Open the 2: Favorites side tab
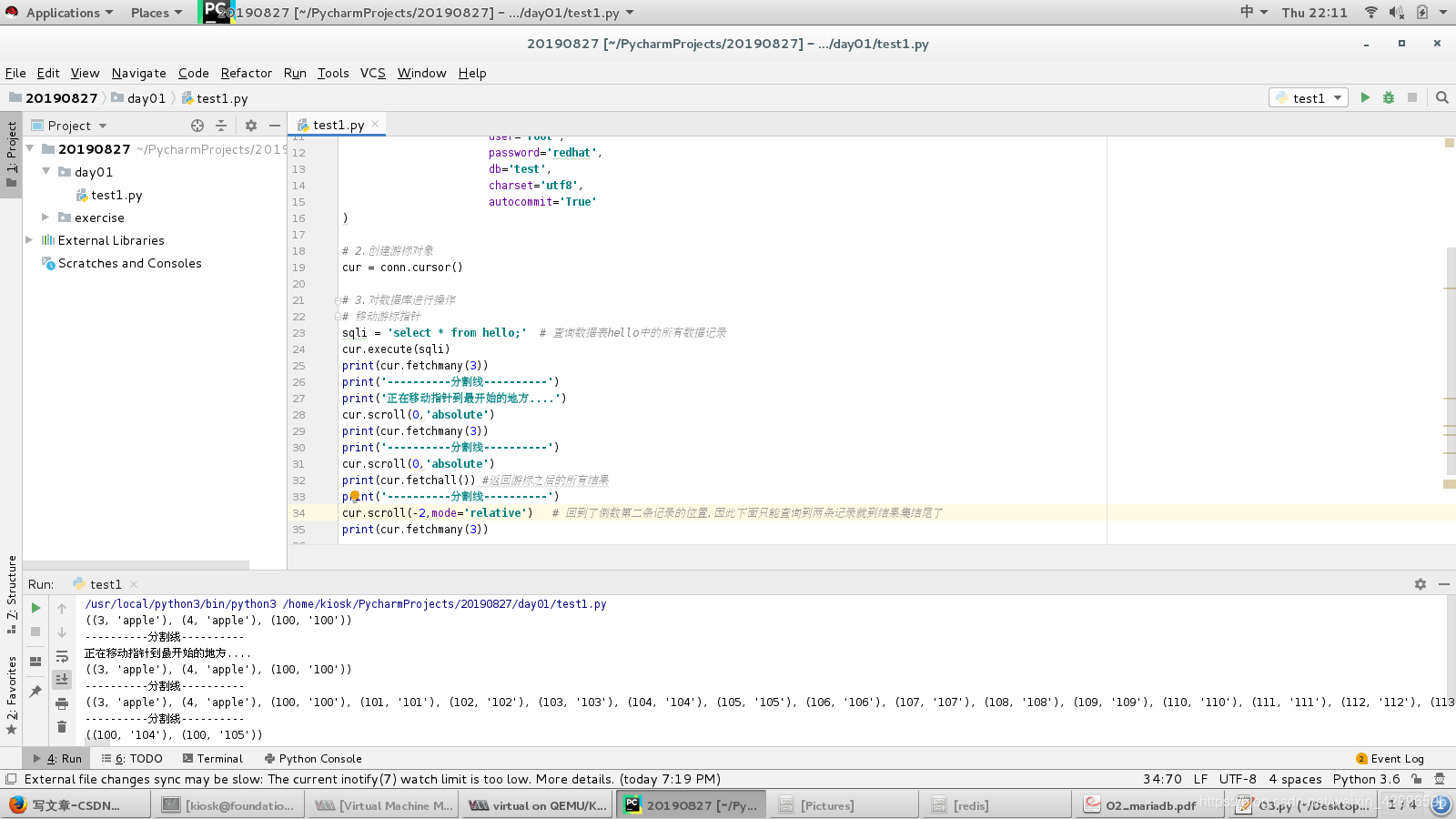Image resolution: width=1456 pixels, height=819 pixels. [x=11, y=696]
